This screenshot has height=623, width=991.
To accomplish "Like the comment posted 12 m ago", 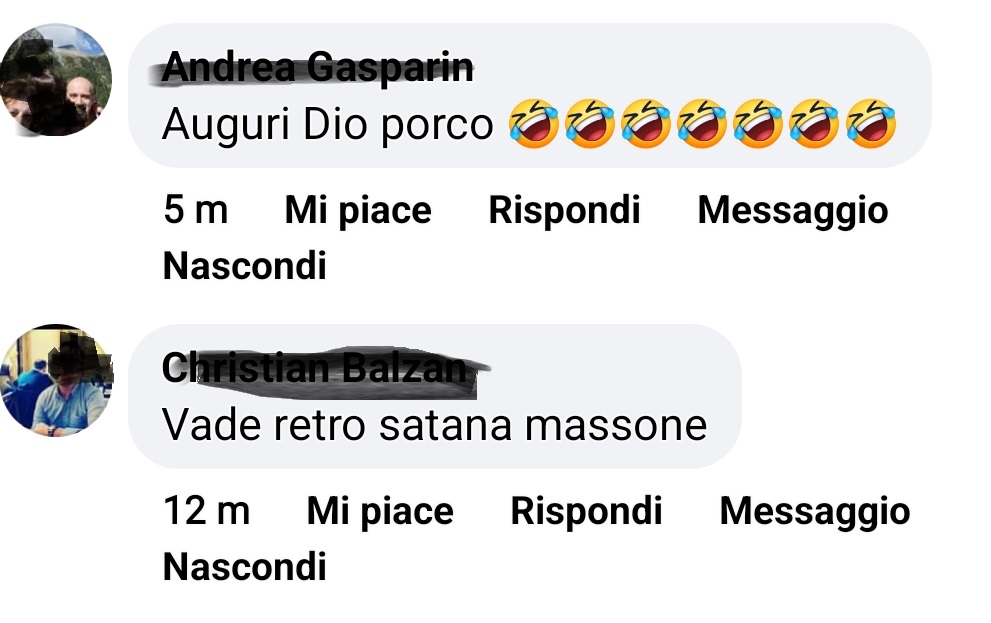I will [x=380, y=511].
